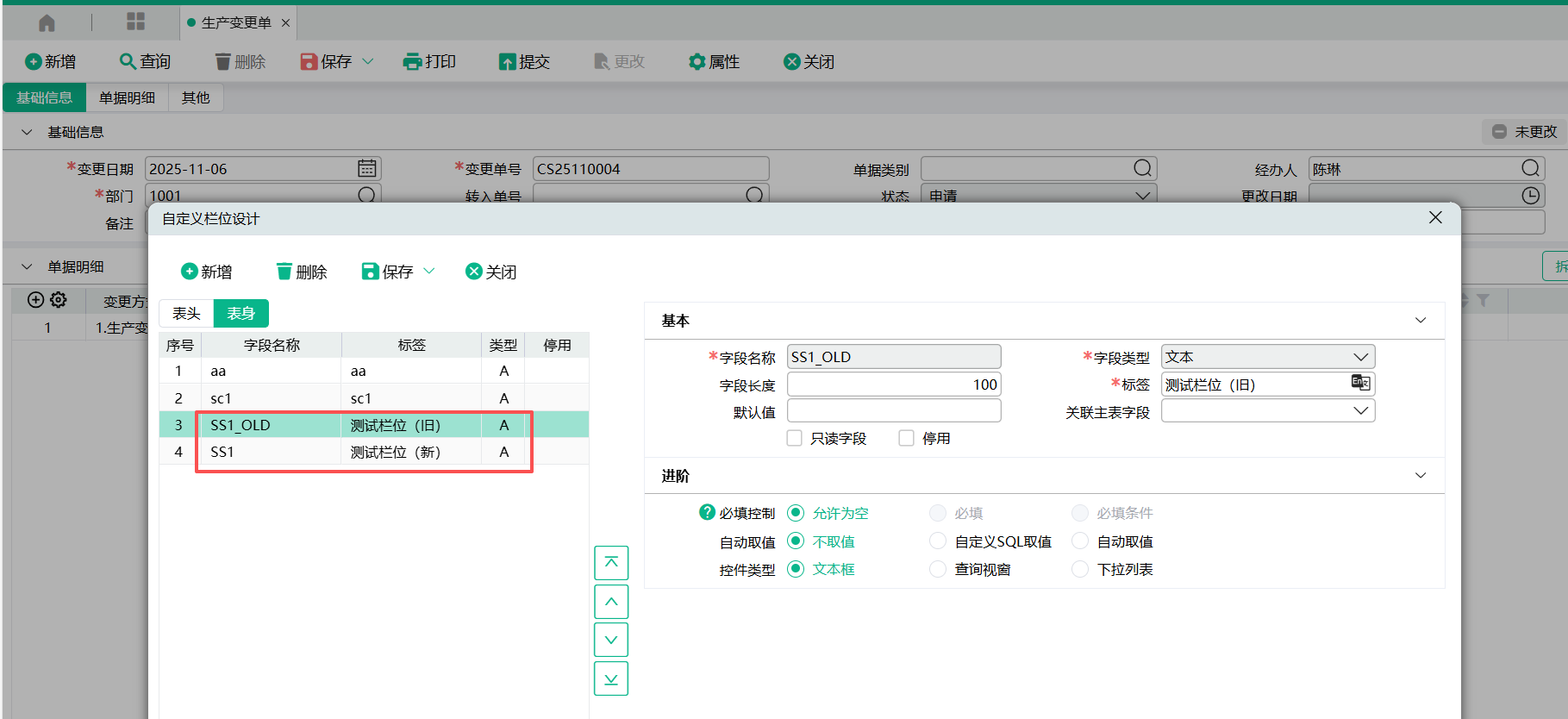Check the 停用 checkbox
The height and width of the screenshot is (719, 1568).
tap(906, 438)
